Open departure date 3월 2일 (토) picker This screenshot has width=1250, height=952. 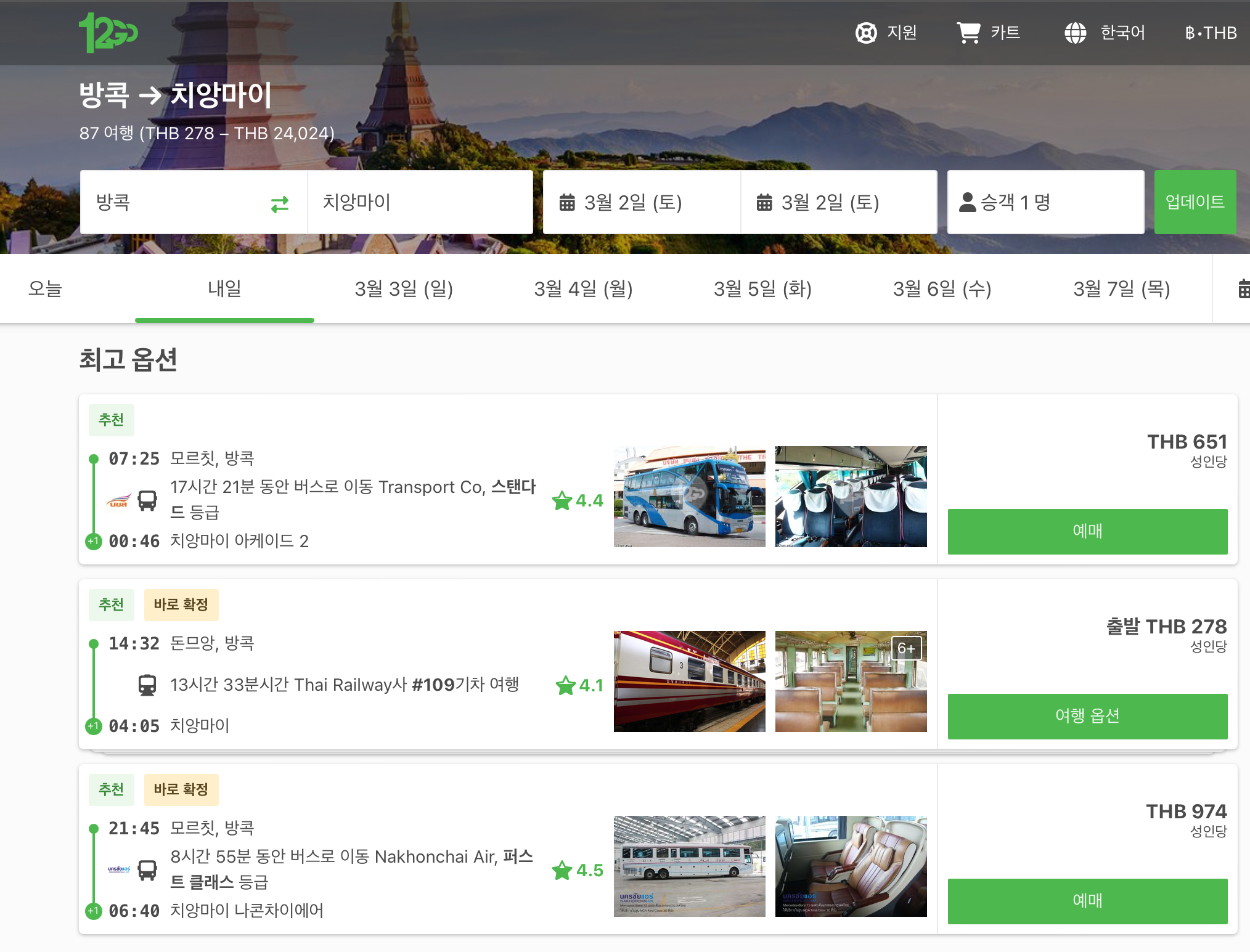point(642,202)
